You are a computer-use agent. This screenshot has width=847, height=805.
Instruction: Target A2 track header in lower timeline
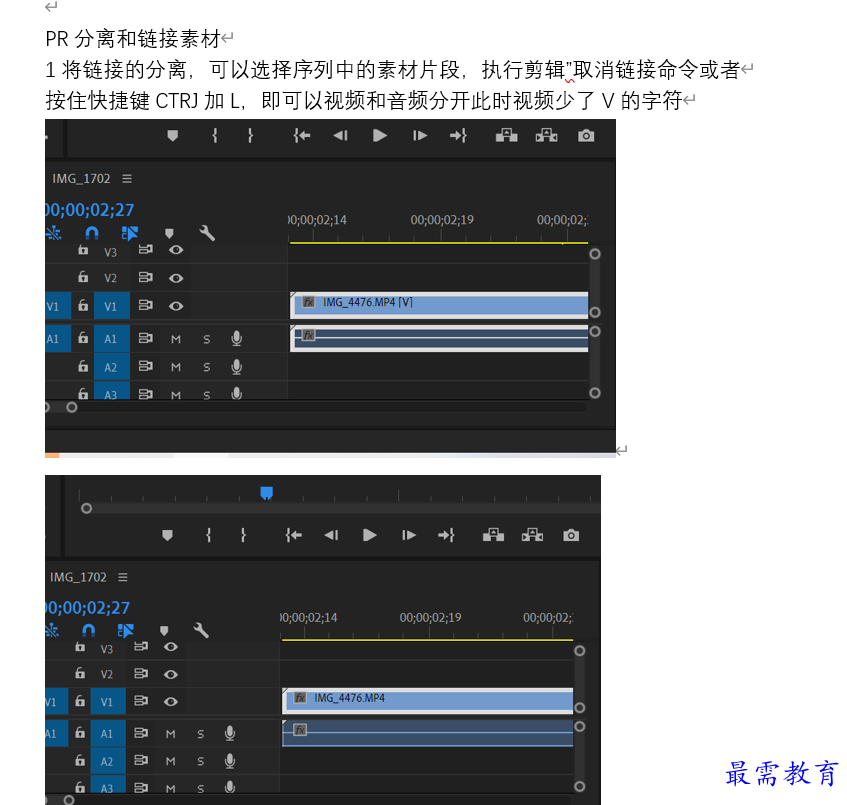tap(107, 761)
